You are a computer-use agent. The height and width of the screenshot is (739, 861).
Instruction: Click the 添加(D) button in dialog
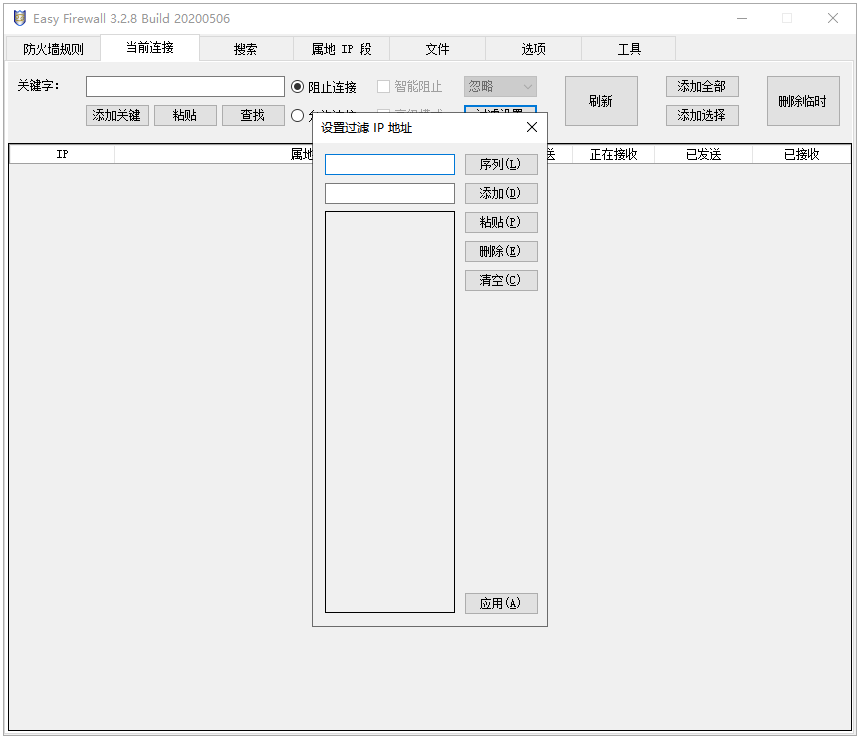click(x=501, y=193)
